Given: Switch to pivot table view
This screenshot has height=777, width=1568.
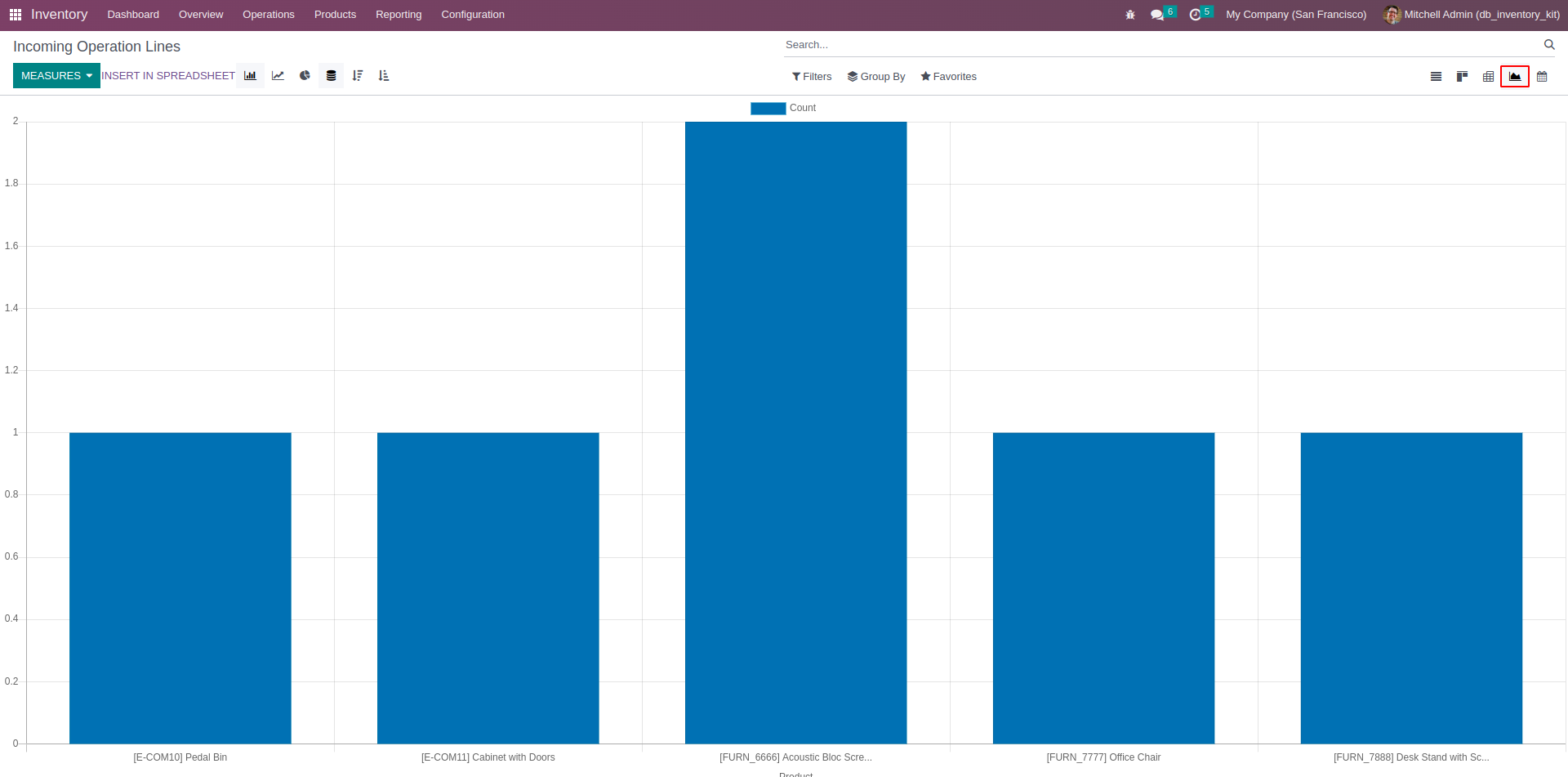Looking at the screenshot, I should (1488, 77).
